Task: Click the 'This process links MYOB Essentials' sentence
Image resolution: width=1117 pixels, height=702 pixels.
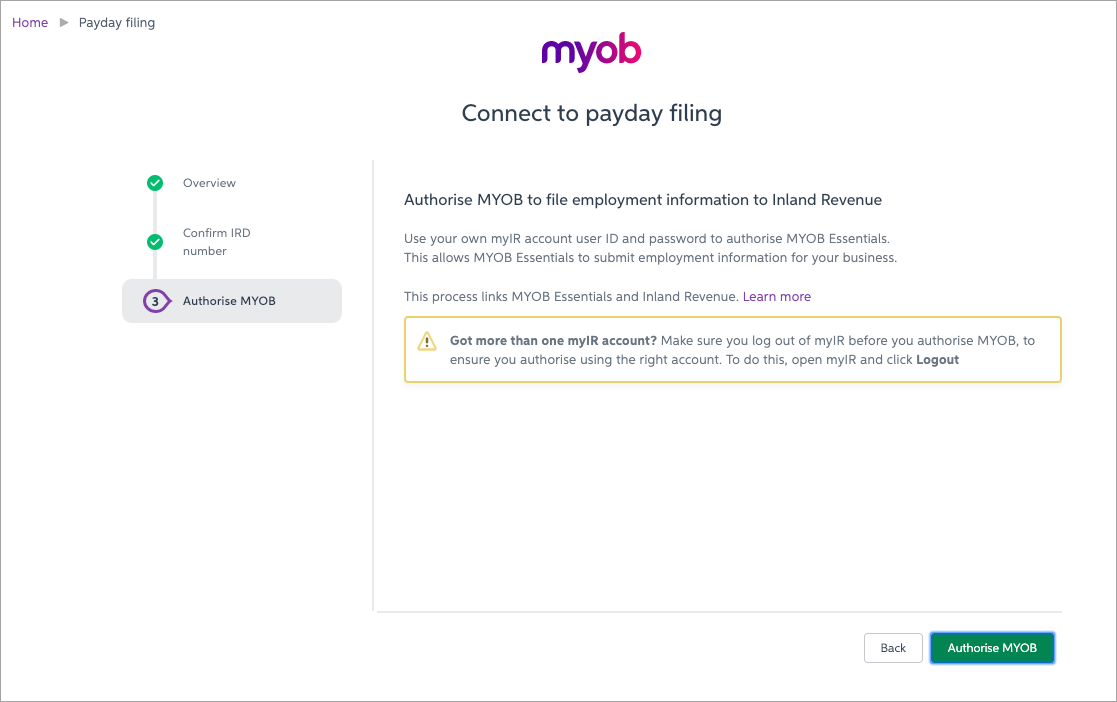Action: click(571, 297)
